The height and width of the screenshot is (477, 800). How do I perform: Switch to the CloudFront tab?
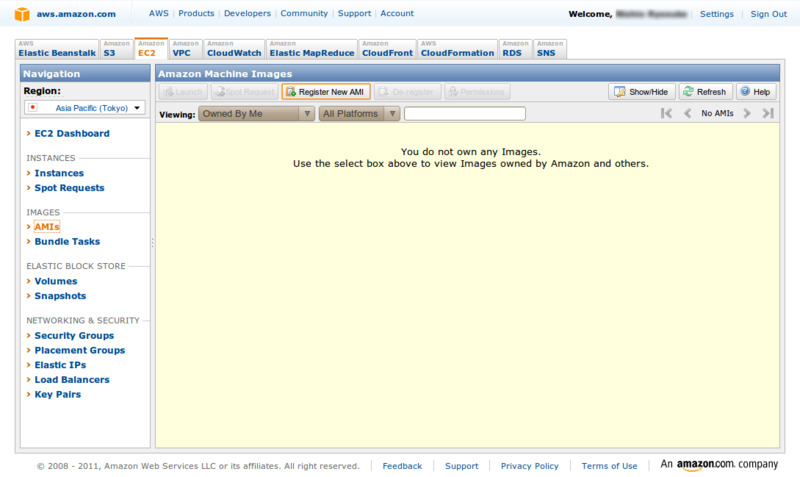coord(387,49)
